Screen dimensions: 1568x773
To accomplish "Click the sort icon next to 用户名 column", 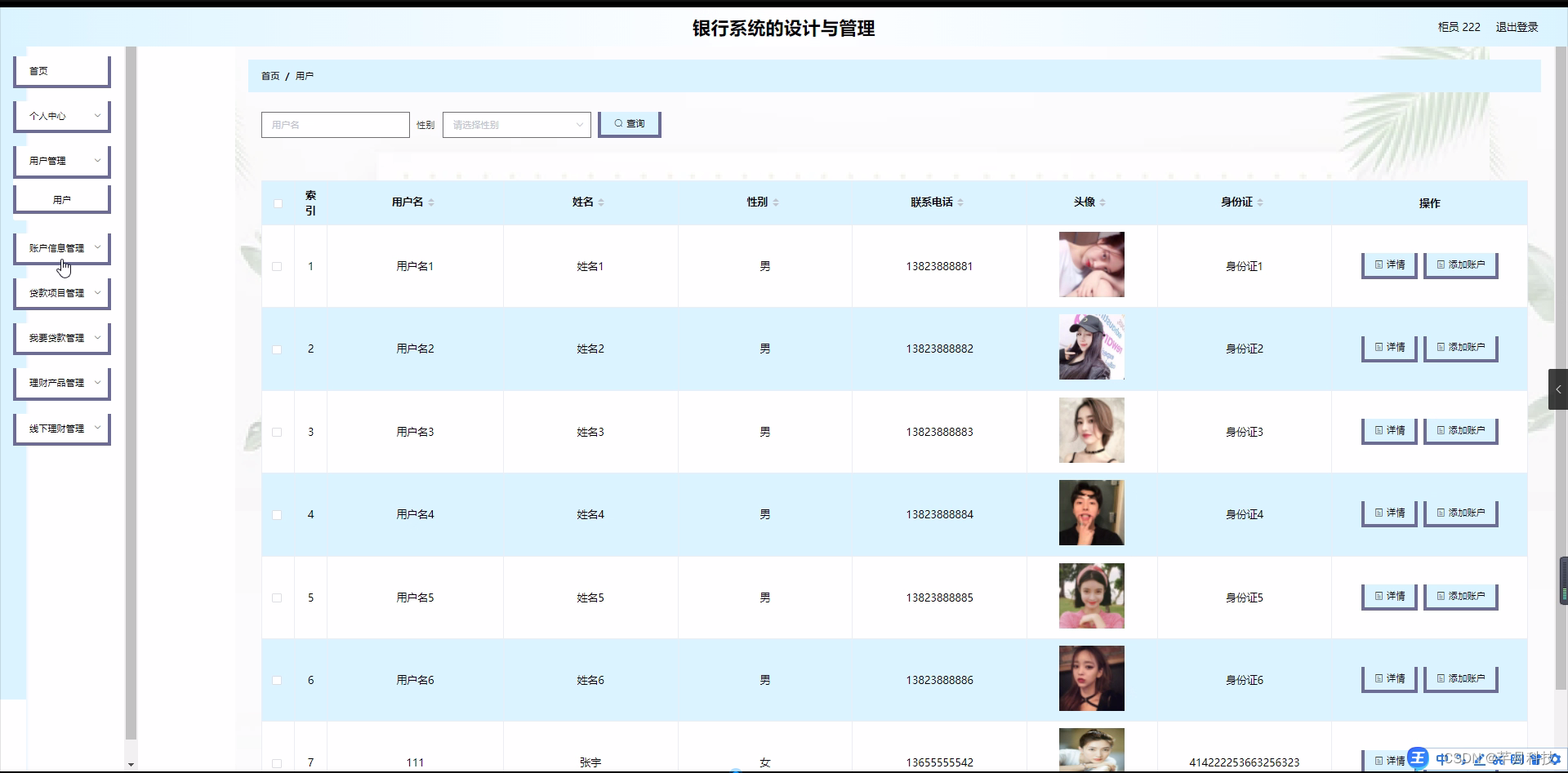I will 431,202.
